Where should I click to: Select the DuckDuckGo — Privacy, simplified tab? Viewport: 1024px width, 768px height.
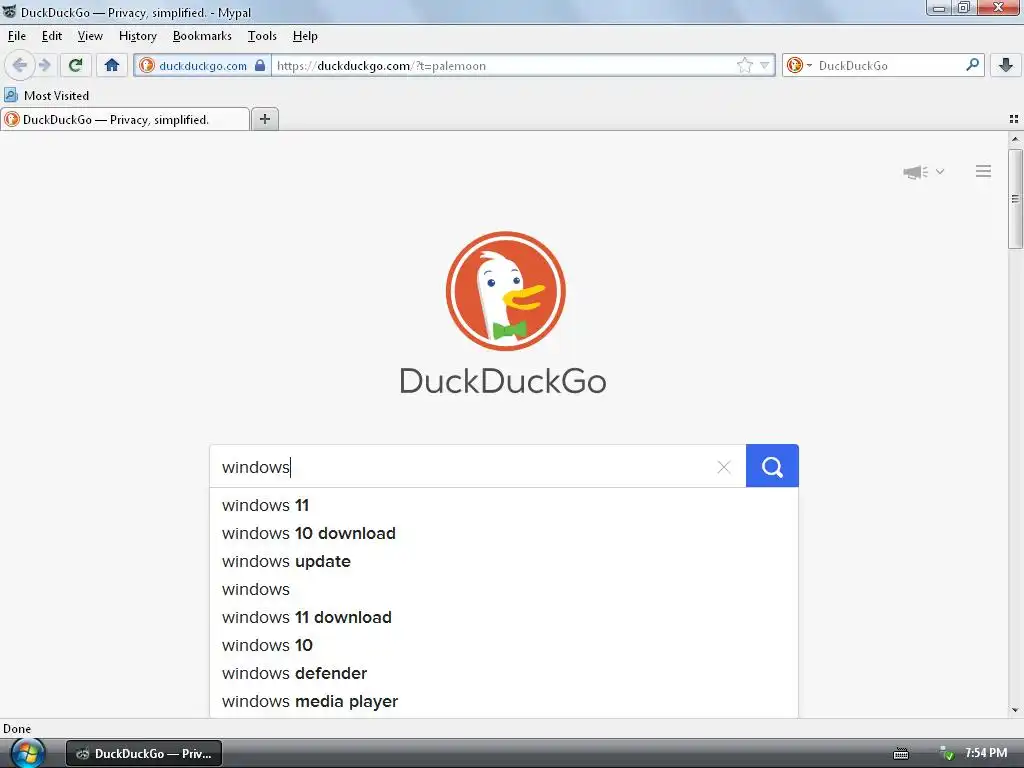125,120
